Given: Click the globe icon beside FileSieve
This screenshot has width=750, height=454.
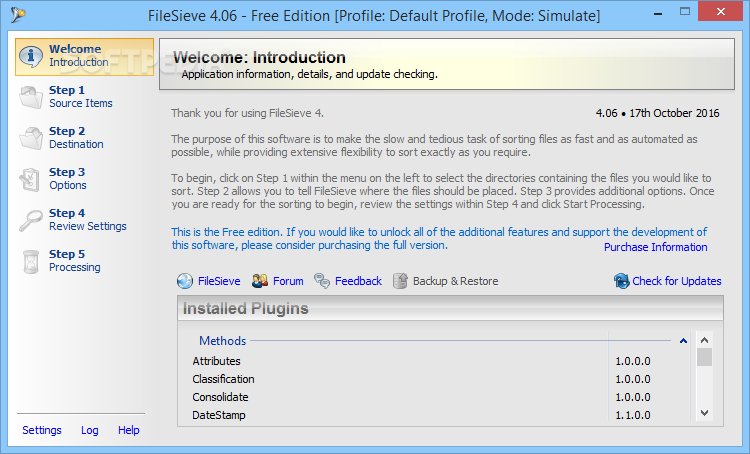Looking at the screenshot, I should point(185,281).
